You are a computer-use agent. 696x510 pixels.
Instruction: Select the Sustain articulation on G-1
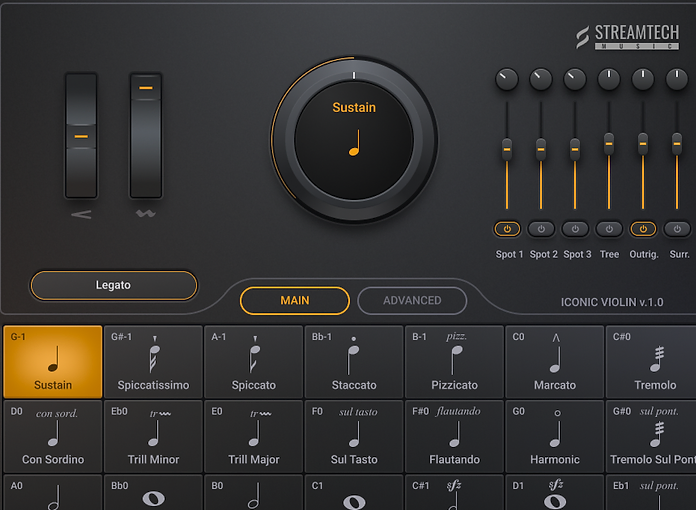53,362
